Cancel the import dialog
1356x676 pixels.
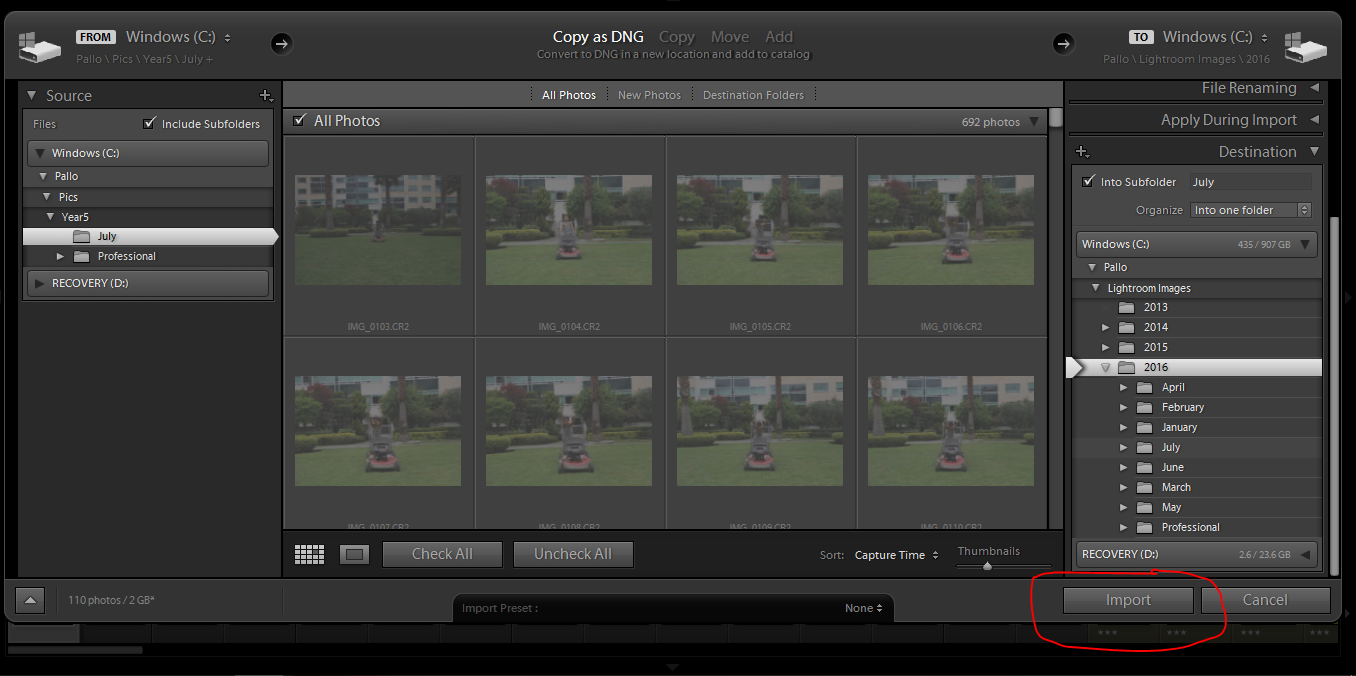point(1265,600)
